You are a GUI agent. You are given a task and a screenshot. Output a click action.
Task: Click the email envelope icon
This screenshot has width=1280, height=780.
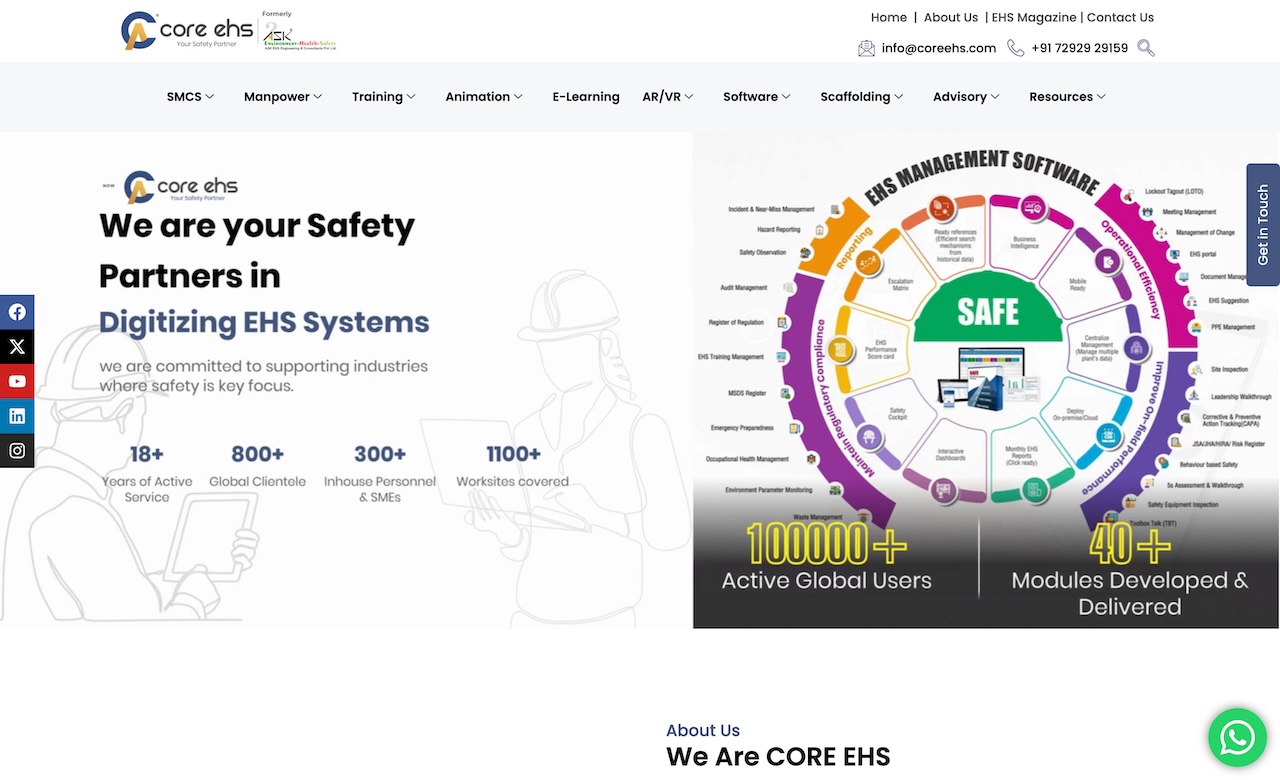coord(866,48)
